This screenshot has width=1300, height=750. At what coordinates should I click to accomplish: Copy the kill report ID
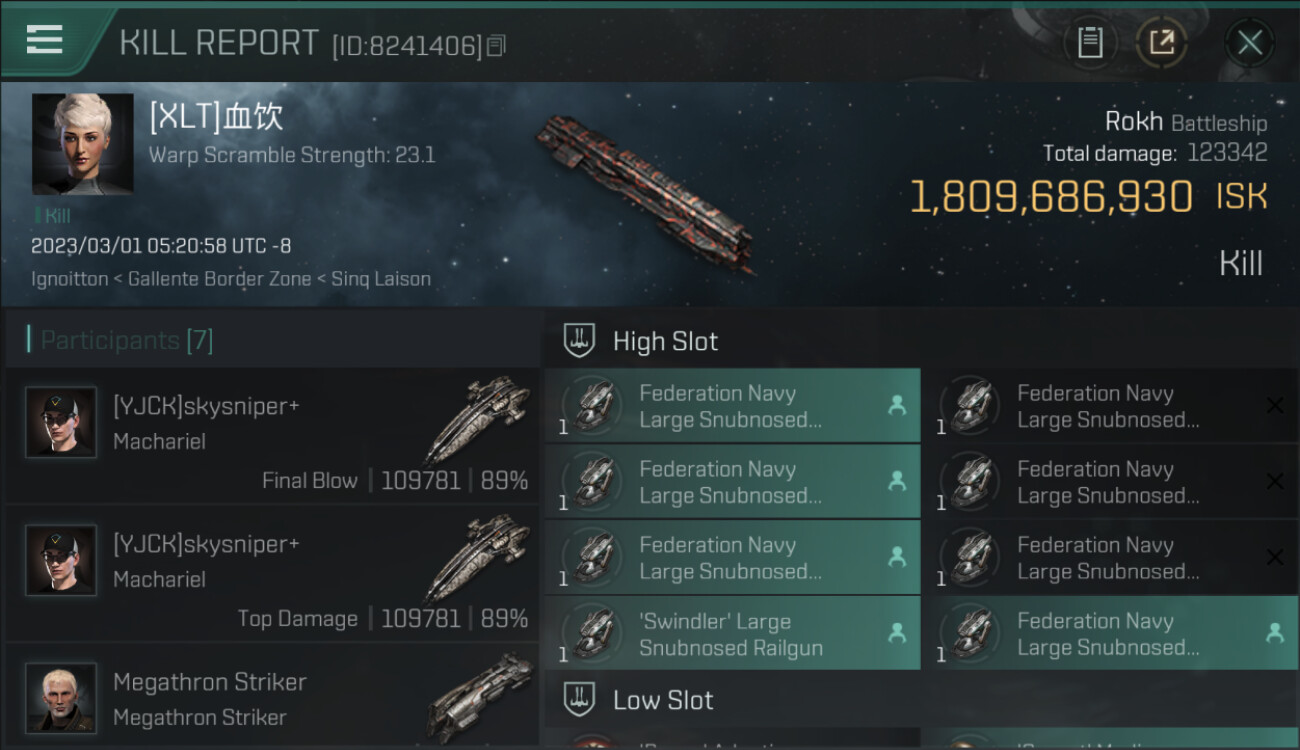[497, 45]
